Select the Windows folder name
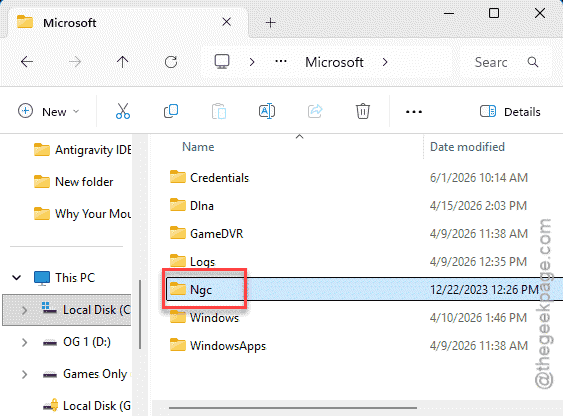The height and width of the screenshot is (416, 563). pos(214,318)
